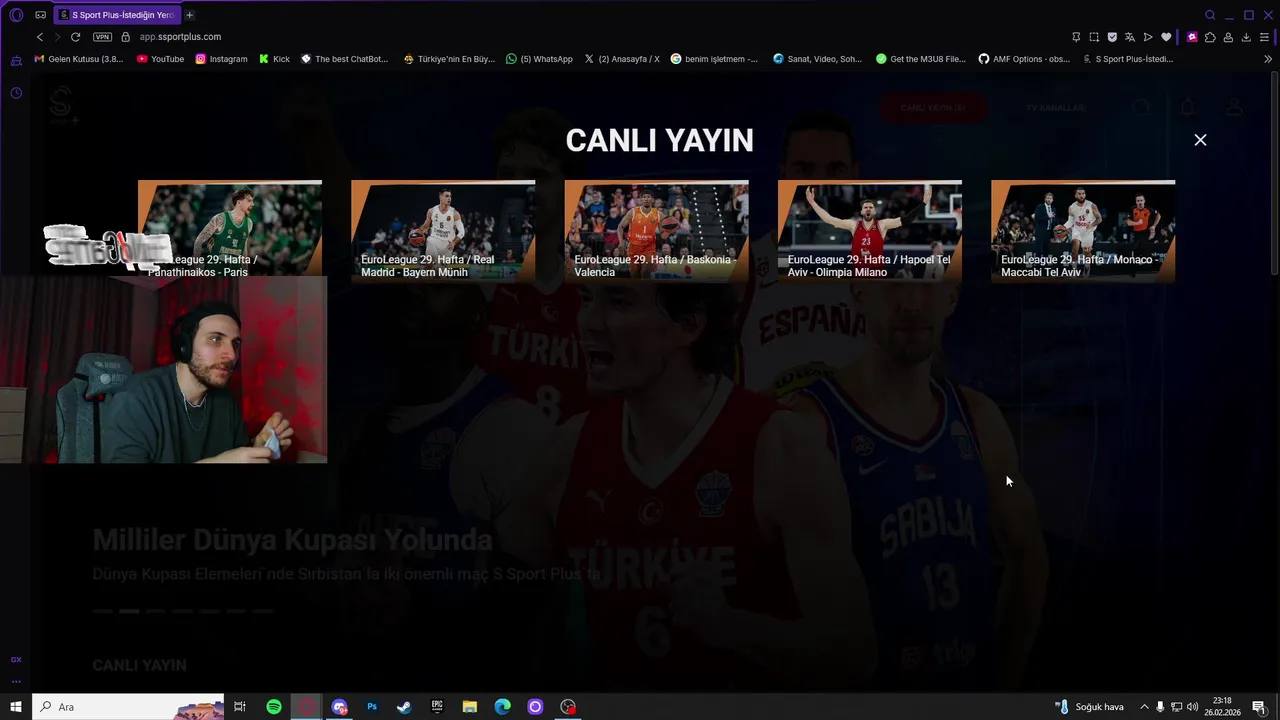
Task: Close the Canlı Yayın overlay
Action: (1200, 140)
